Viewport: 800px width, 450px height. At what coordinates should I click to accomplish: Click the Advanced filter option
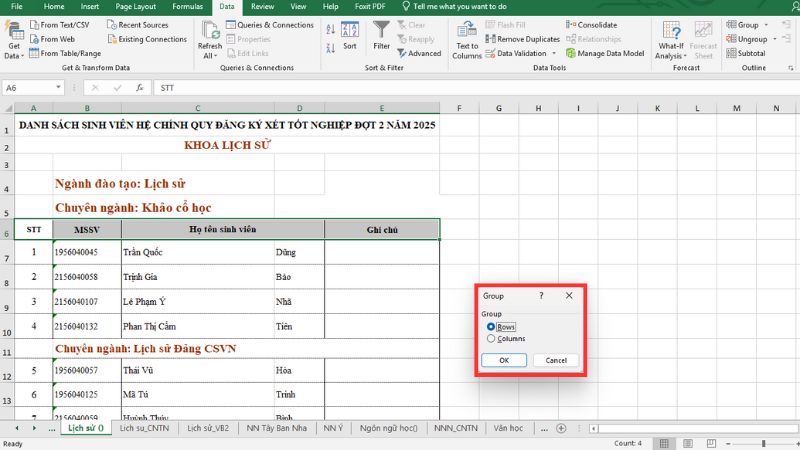tap(419, 53)
